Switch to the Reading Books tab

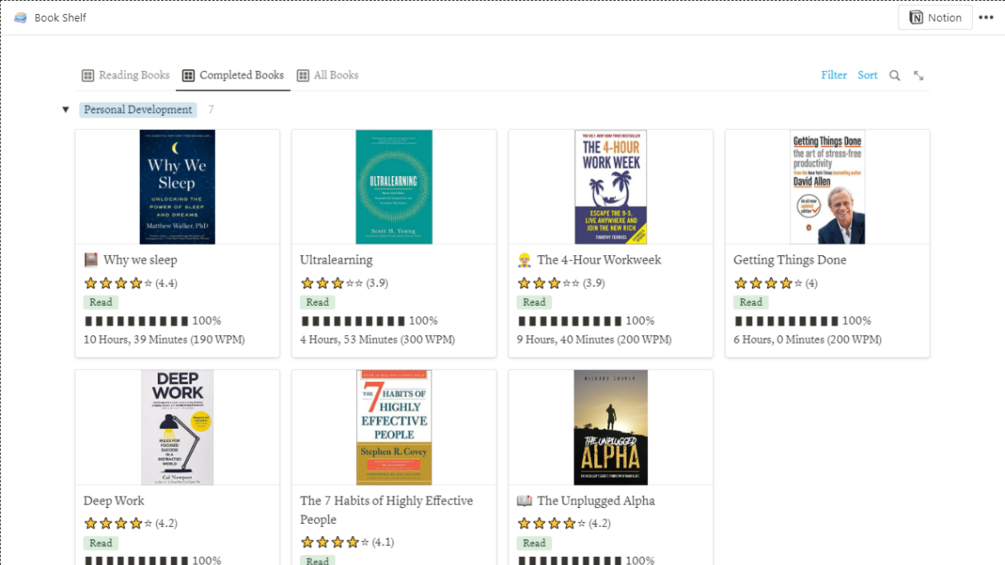point(134,75)
